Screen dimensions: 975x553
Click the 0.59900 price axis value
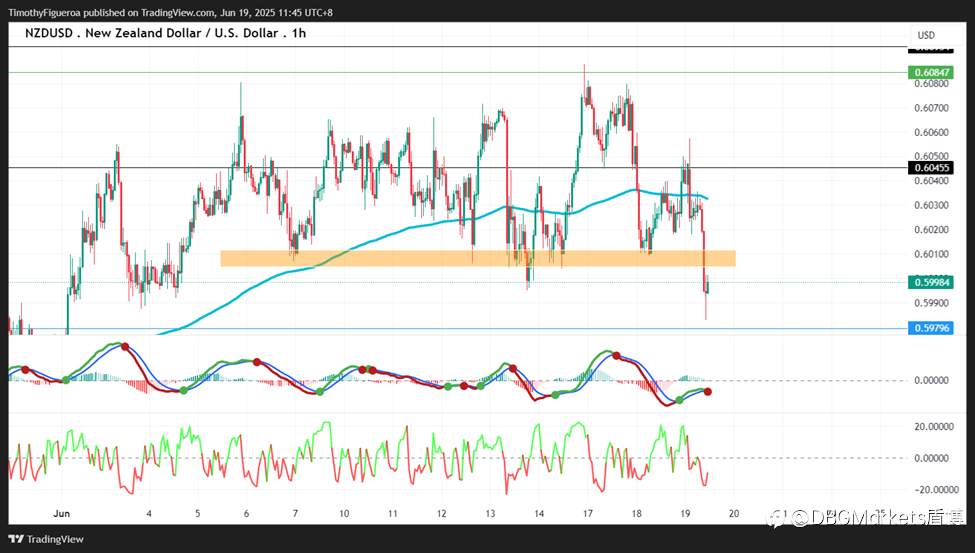pos(931,303)
